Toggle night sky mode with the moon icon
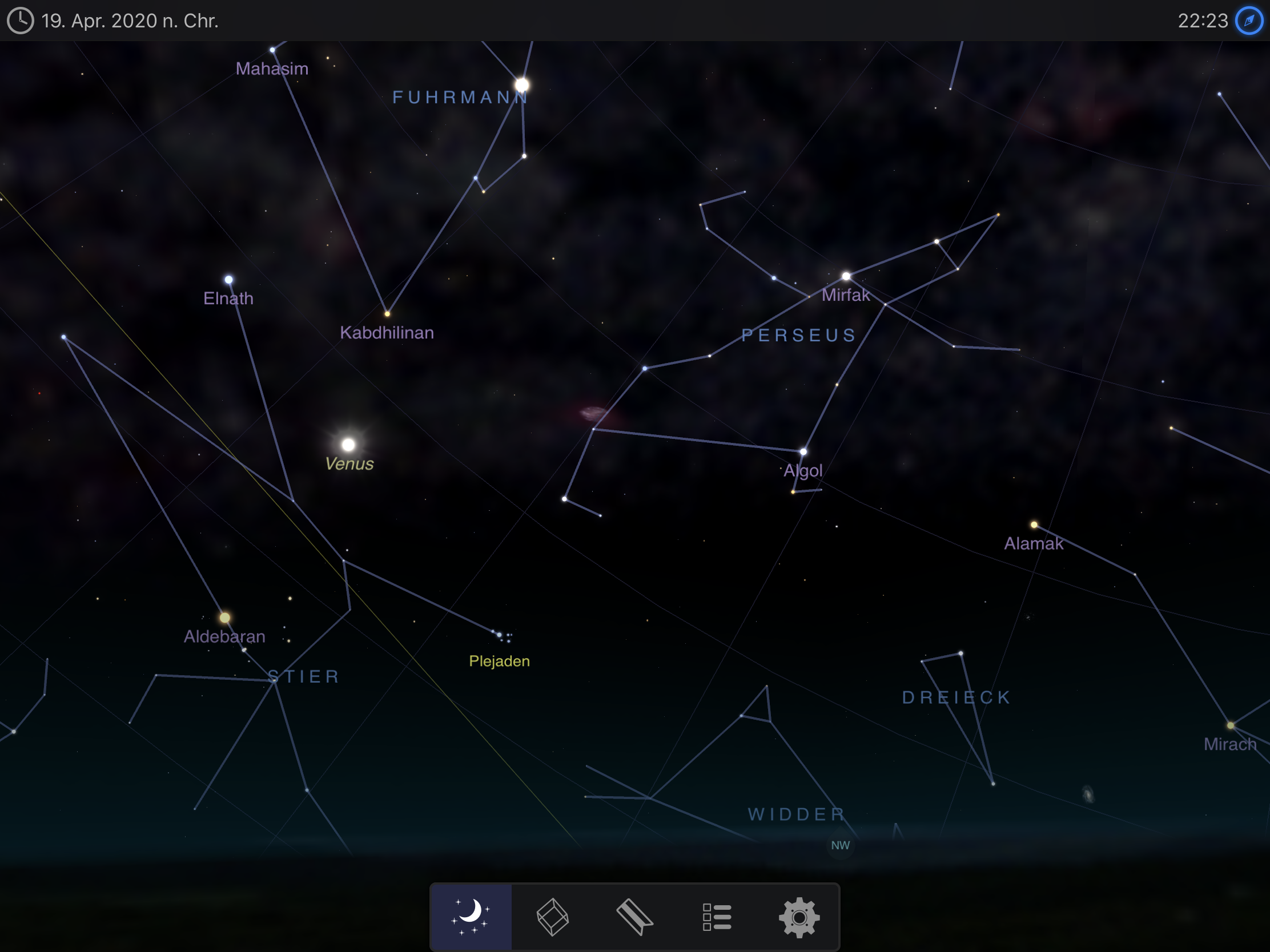Screen dimensions: 1270x952 (470, 917)
